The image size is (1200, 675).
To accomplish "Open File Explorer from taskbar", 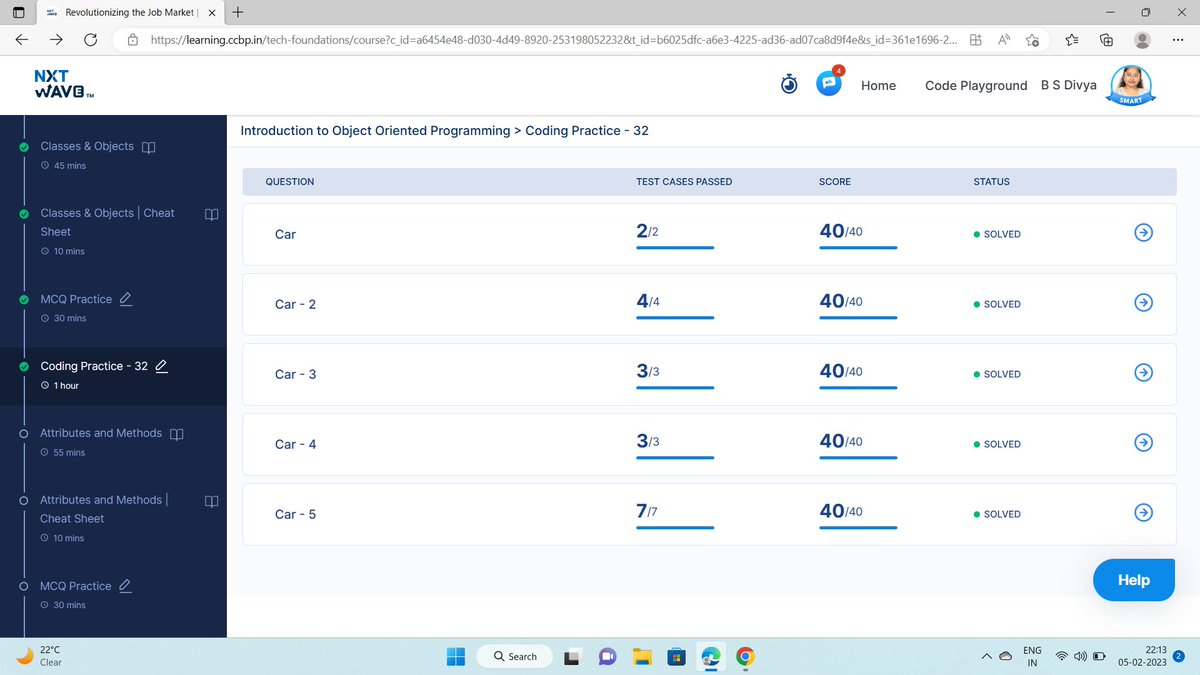I will [x=641, y=657].
